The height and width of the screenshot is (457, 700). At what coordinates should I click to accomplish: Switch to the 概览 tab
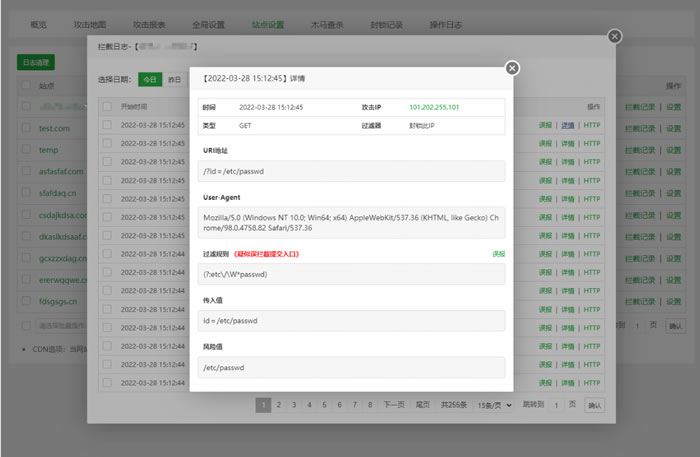point(38,23)
